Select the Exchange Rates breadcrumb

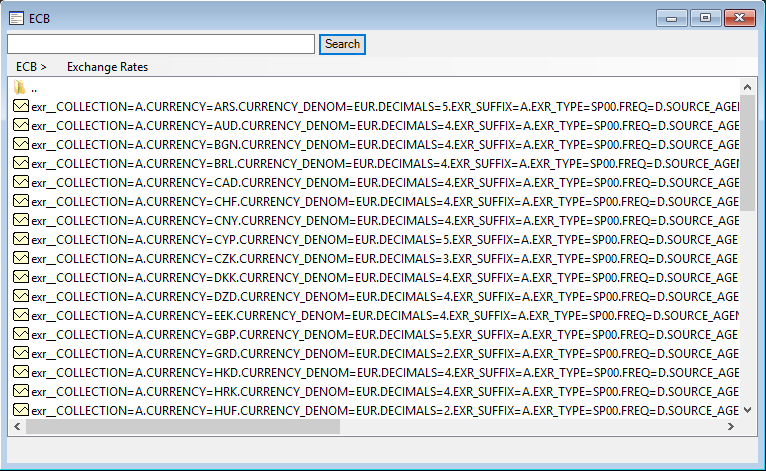pos(107,67)
